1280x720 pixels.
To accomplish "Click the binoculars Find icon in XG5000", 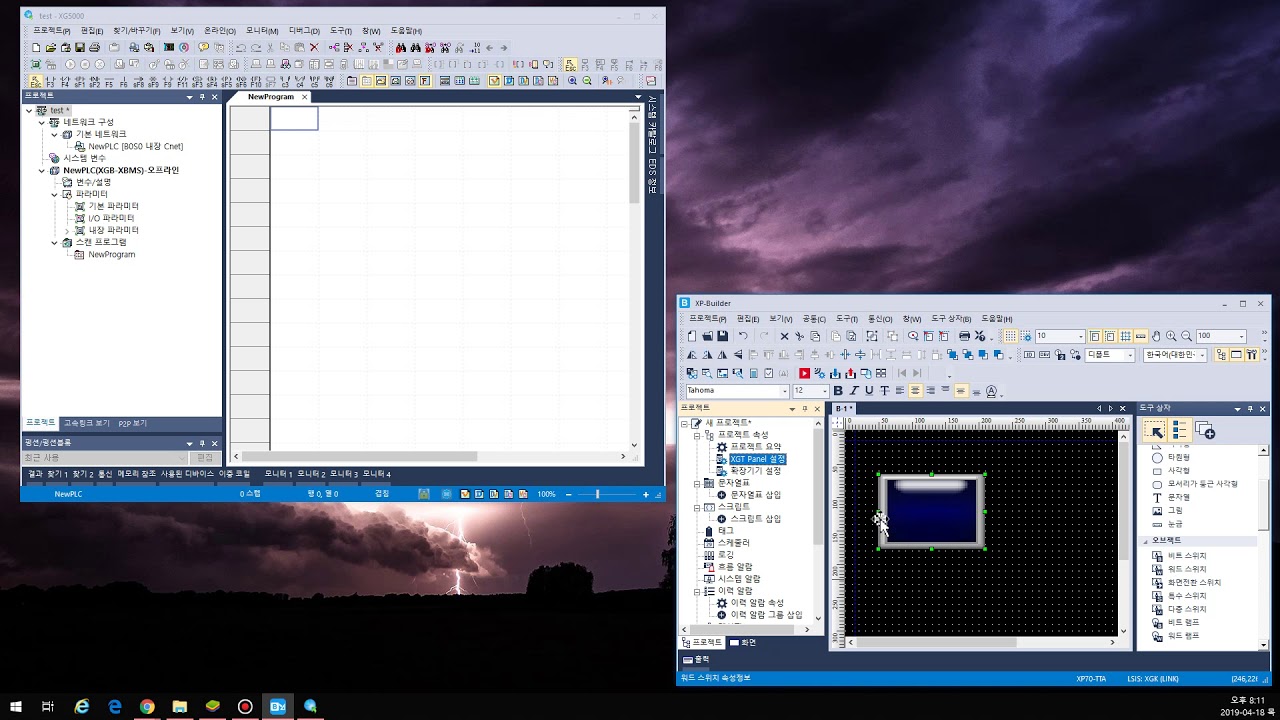I will click(401, 47).
